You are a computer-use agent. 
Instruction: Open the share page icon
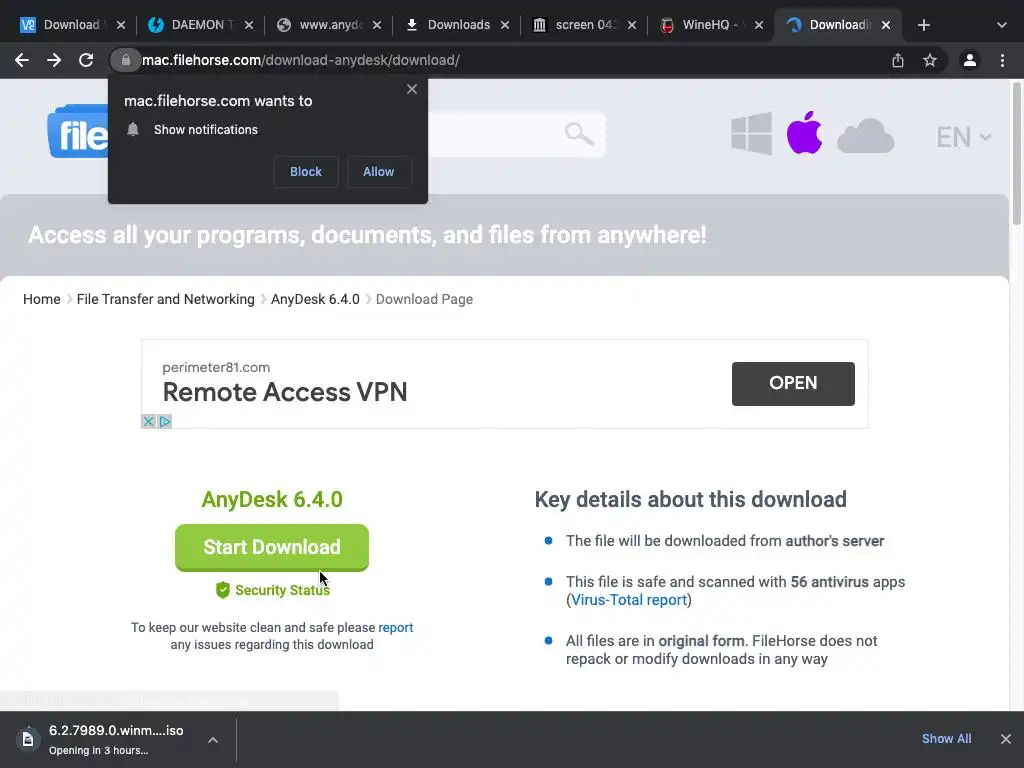(x=898, y=60)
